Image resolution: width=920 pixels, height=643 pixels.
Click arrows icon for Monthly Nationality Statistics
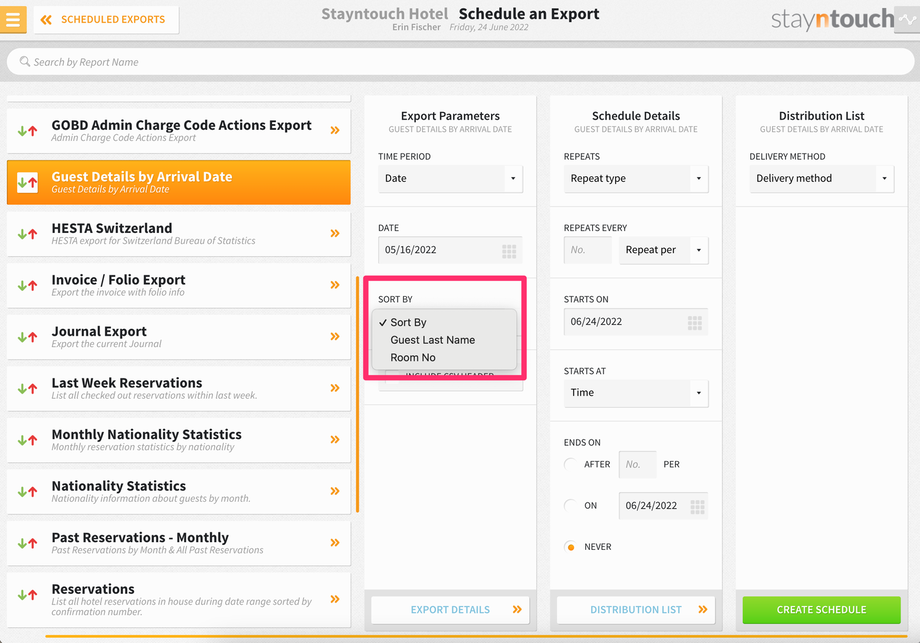28,440
